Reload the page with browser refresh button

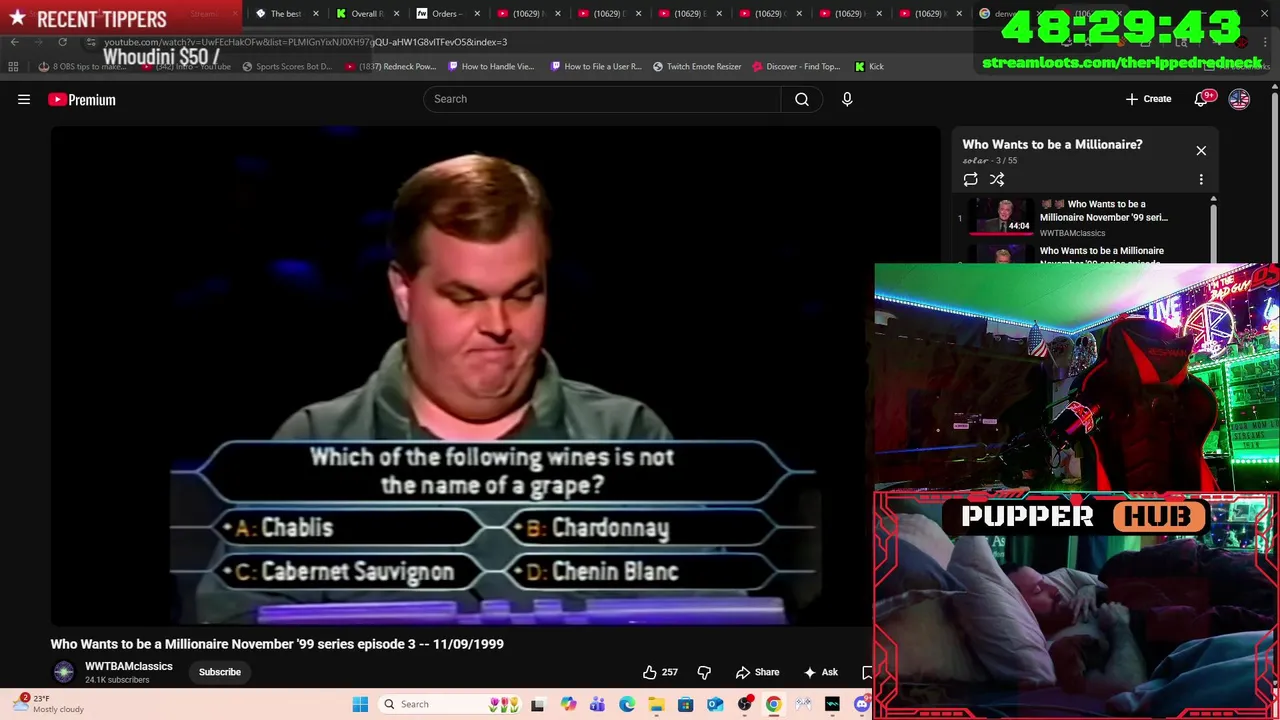[62, 42]
